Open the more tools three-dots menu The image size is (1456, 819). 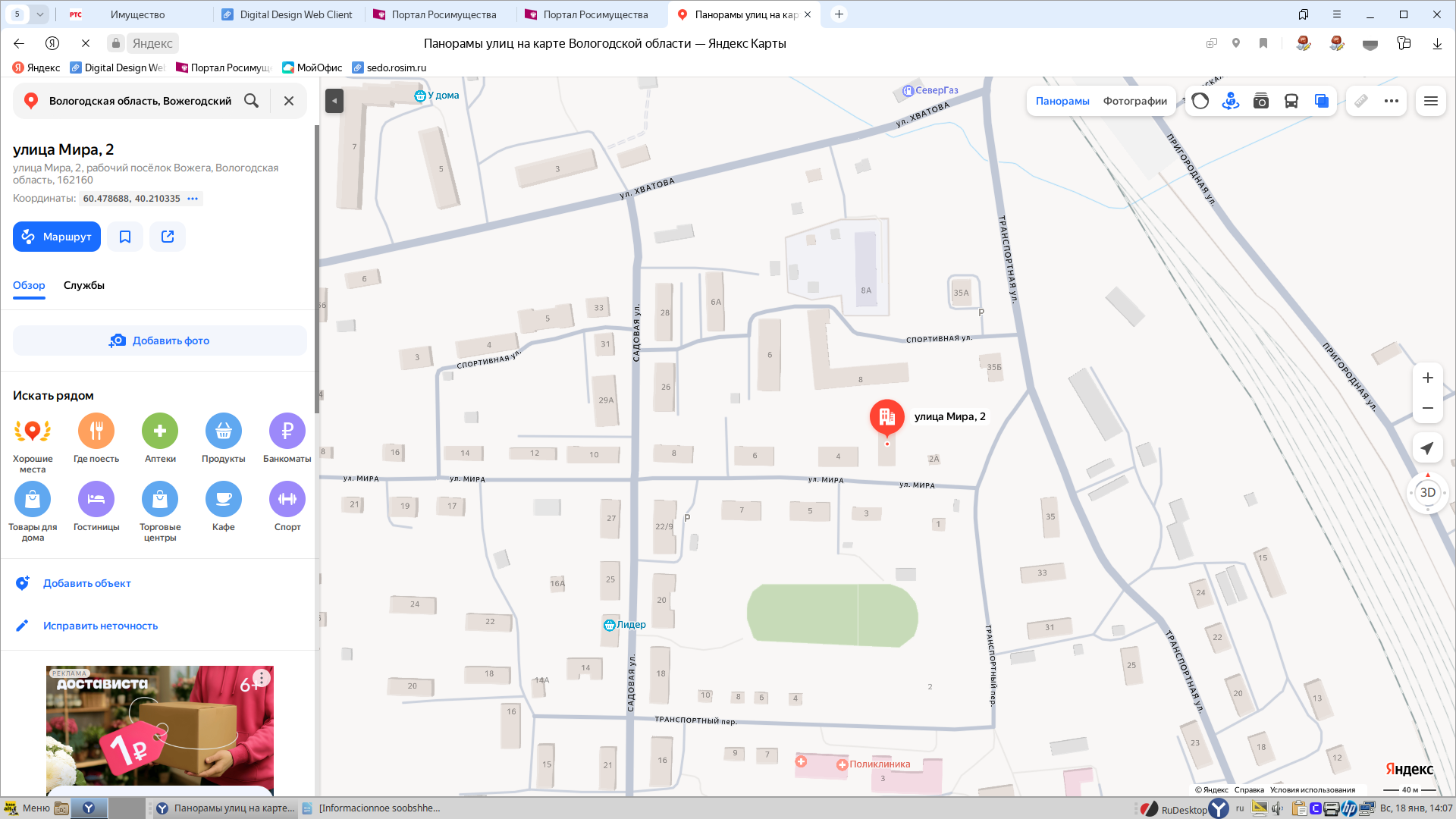(x=1392, y=101)
